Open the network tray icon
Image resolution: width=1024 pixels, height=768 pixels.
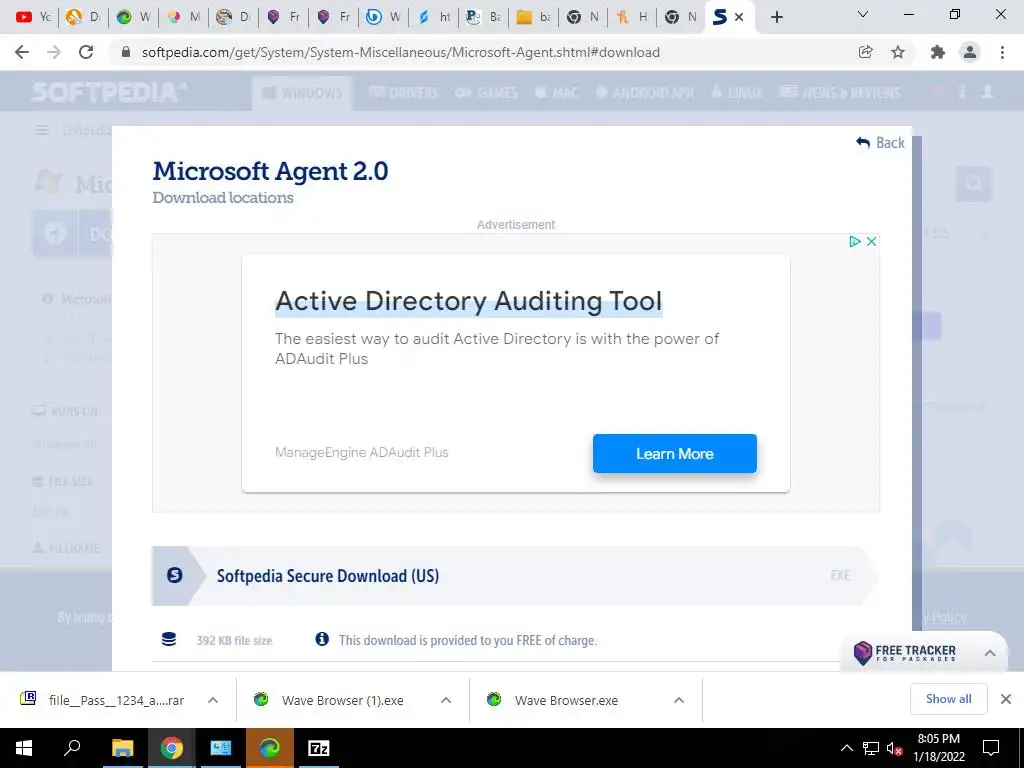pyautogui.click(x=871, y=748)
